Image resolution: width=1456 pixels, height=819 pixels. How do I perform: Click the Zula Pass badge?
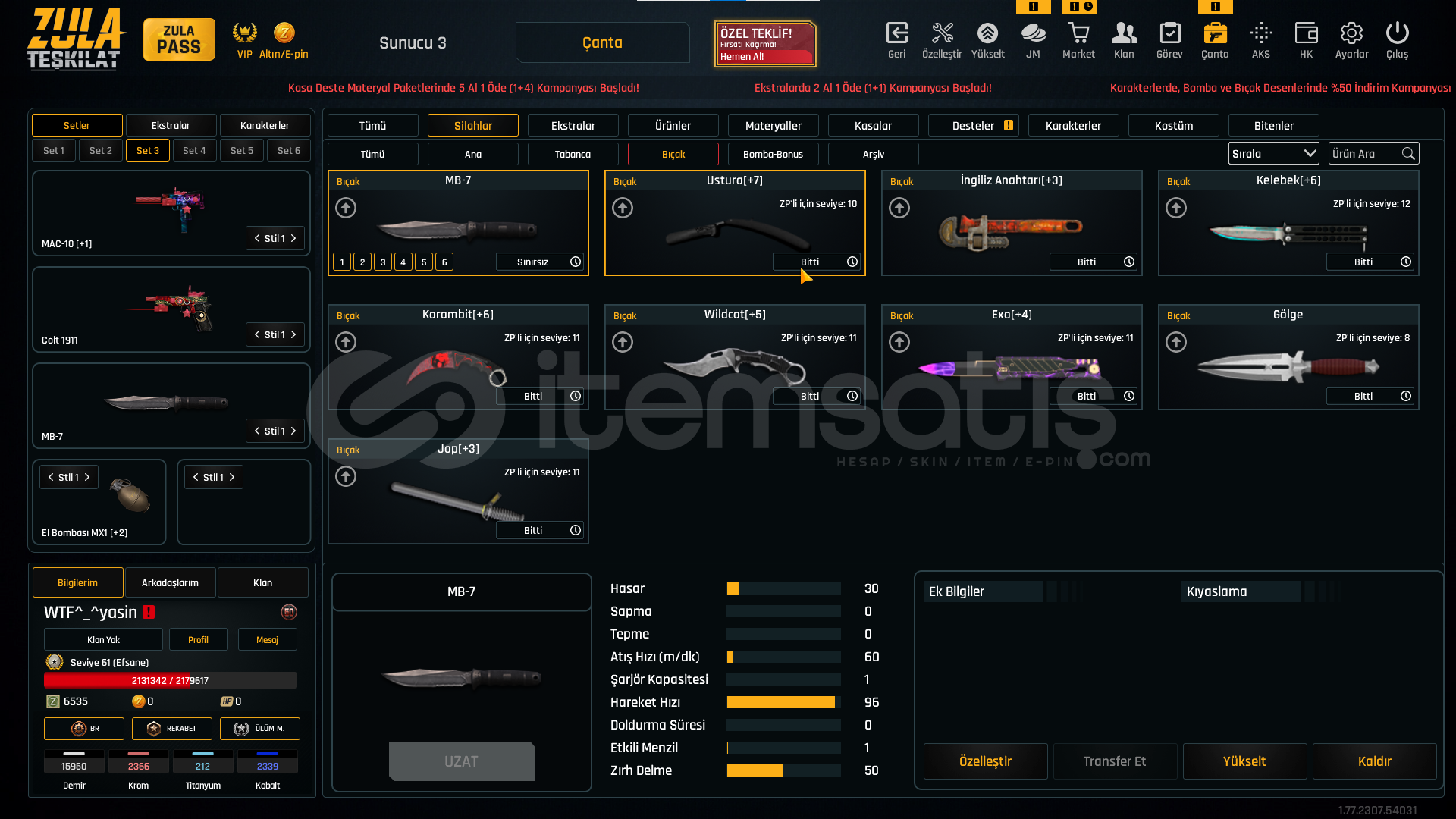click(179, 39)
